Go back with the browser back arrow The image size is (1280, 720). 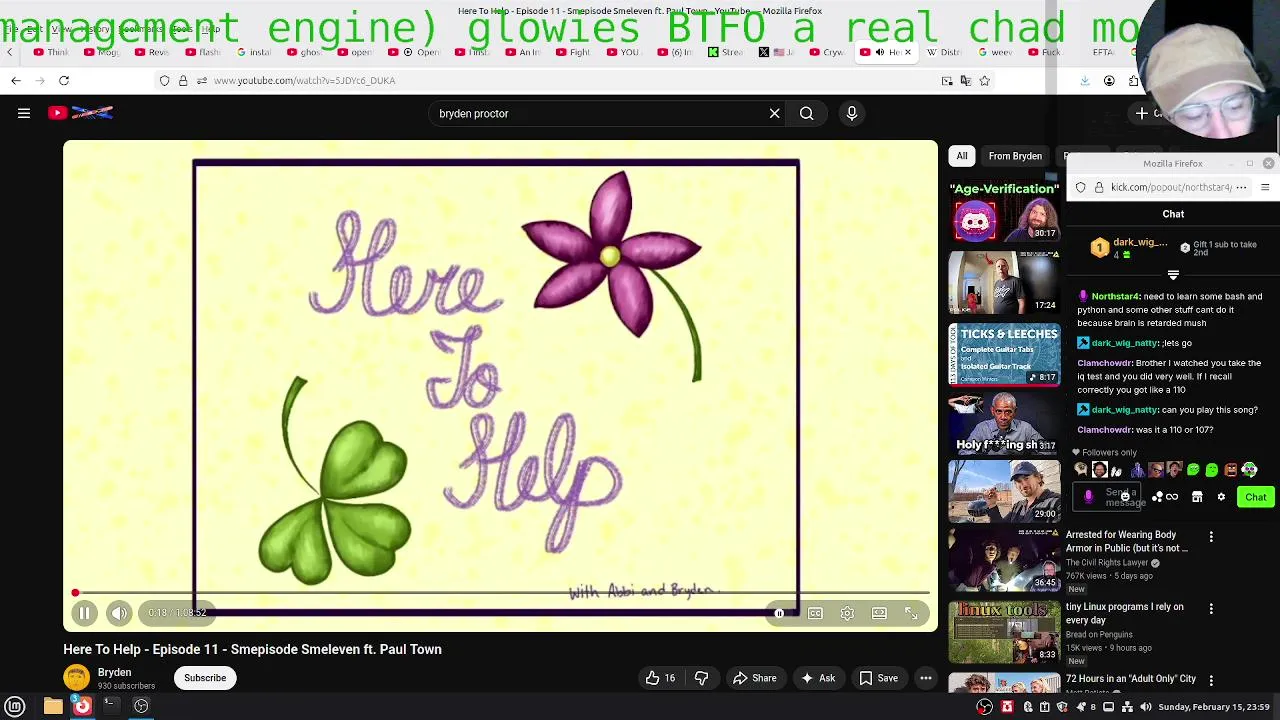click(16, 80)
